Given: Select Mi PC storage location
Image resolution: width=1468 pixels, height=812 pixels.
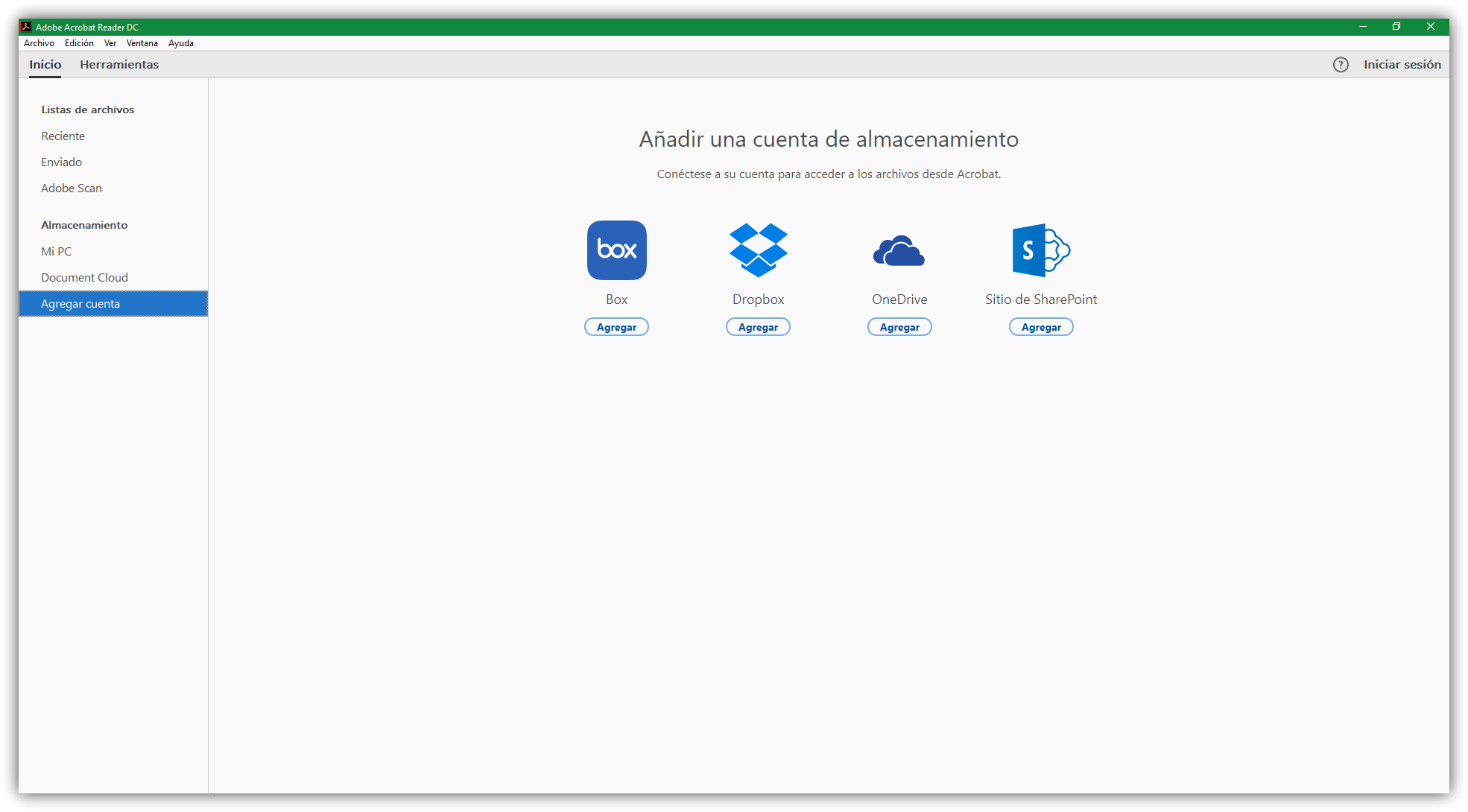Looking at the screenshot, I should point(56,252).
